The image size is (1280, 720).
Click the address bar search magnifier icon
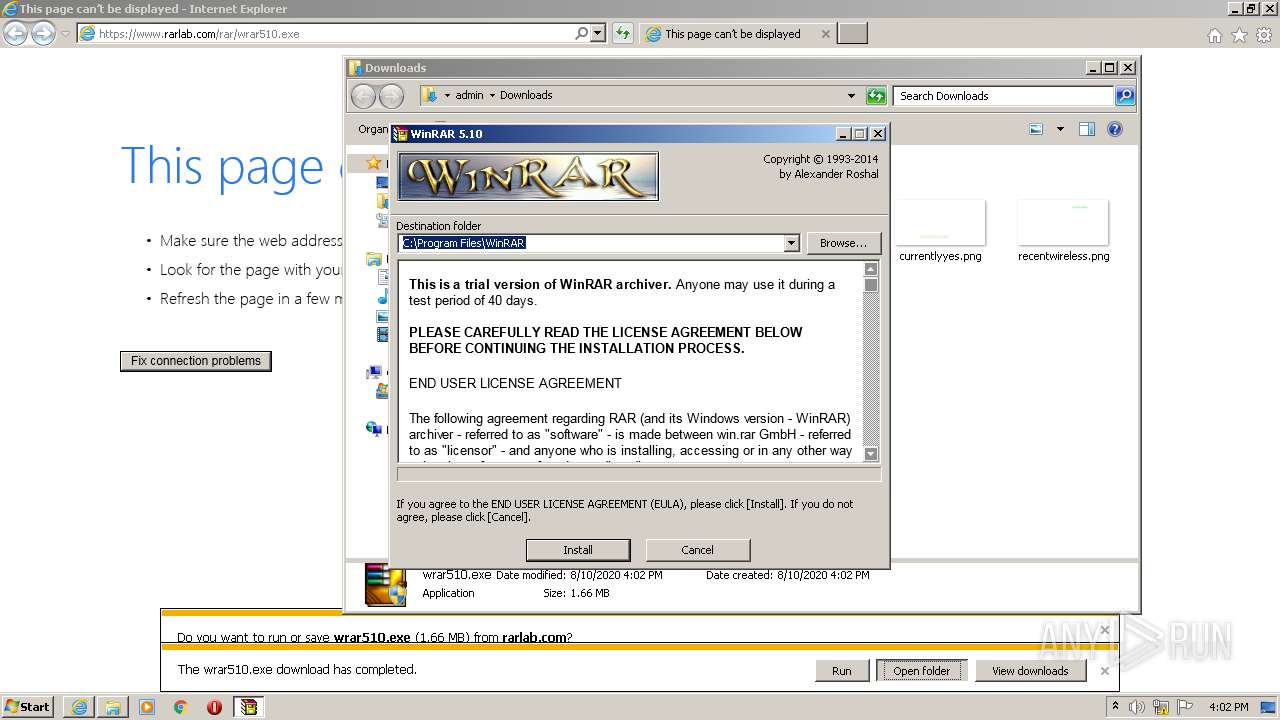pyautogui.click(x=581, y=33)
